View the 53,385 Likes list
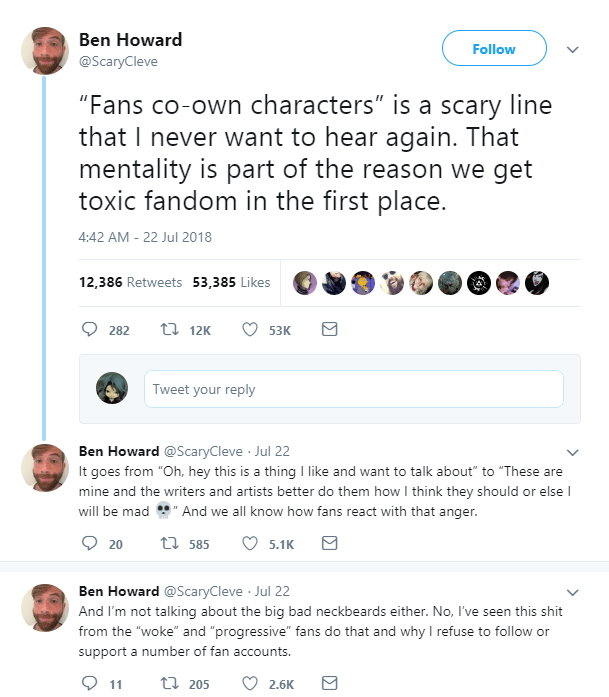This screenshot has height=697, width=609. pos(231,282)
